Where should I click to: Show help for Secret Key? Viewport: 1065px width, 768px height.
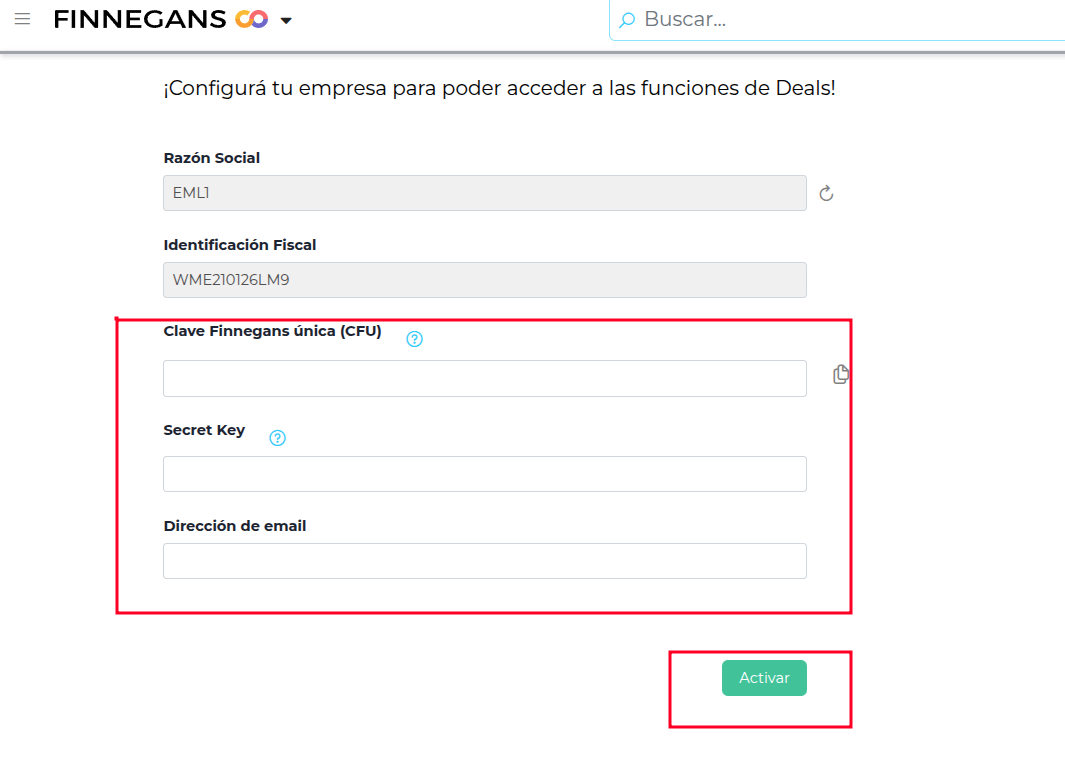click(x=278, y=437)
